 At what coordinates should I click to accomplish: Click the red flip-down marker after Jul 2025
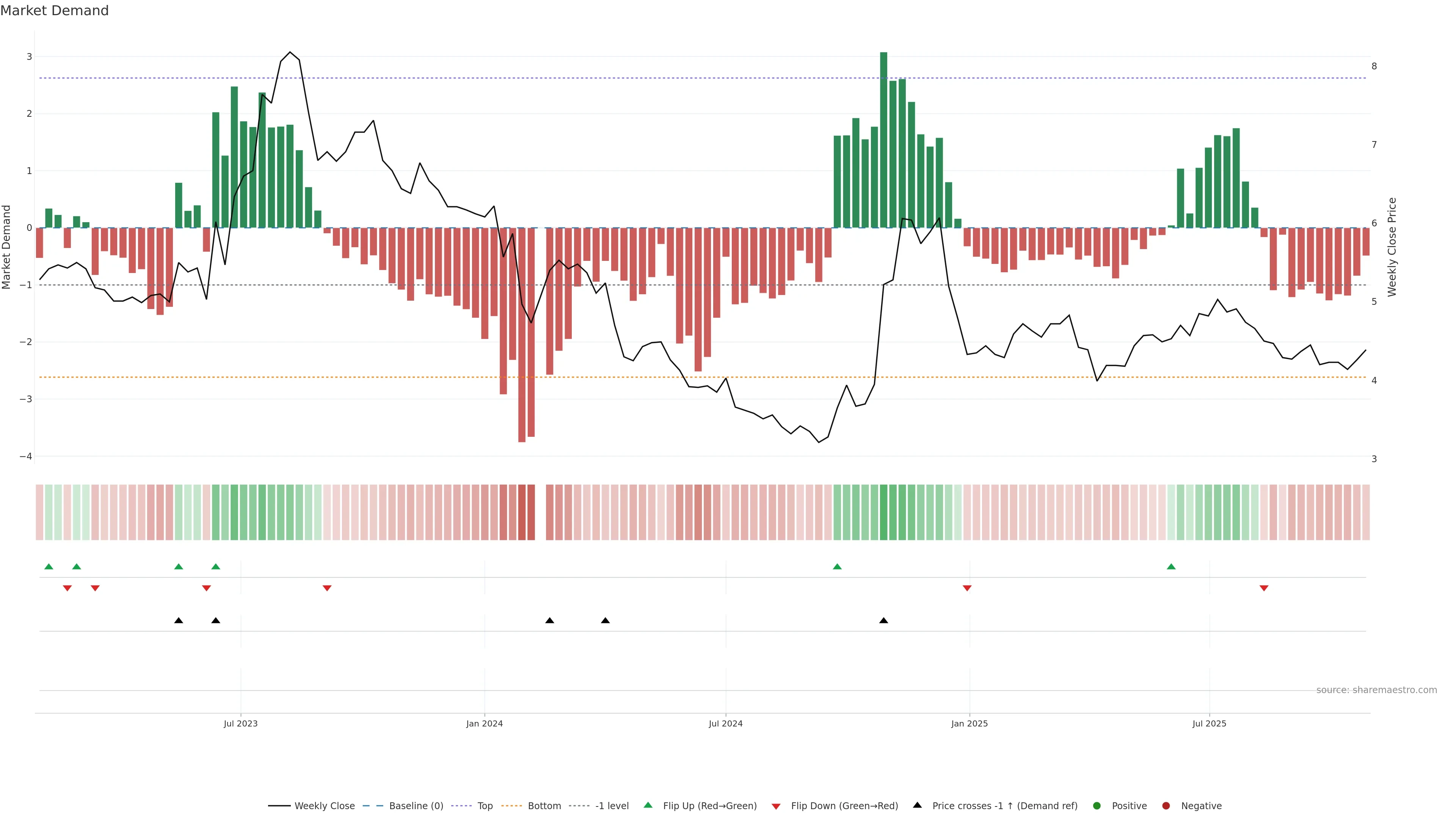click(x=1264, y=588)
